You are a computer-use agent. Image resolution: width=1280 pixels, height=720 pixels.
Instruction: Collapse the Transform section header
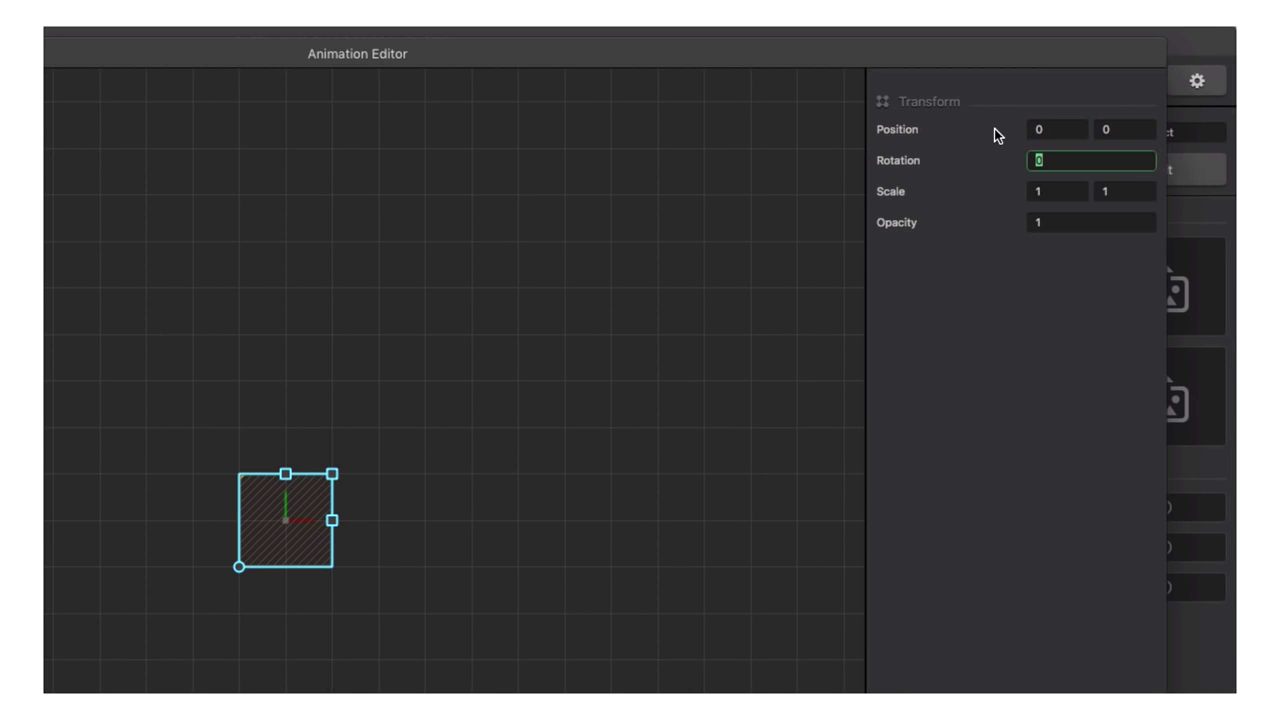929,102
